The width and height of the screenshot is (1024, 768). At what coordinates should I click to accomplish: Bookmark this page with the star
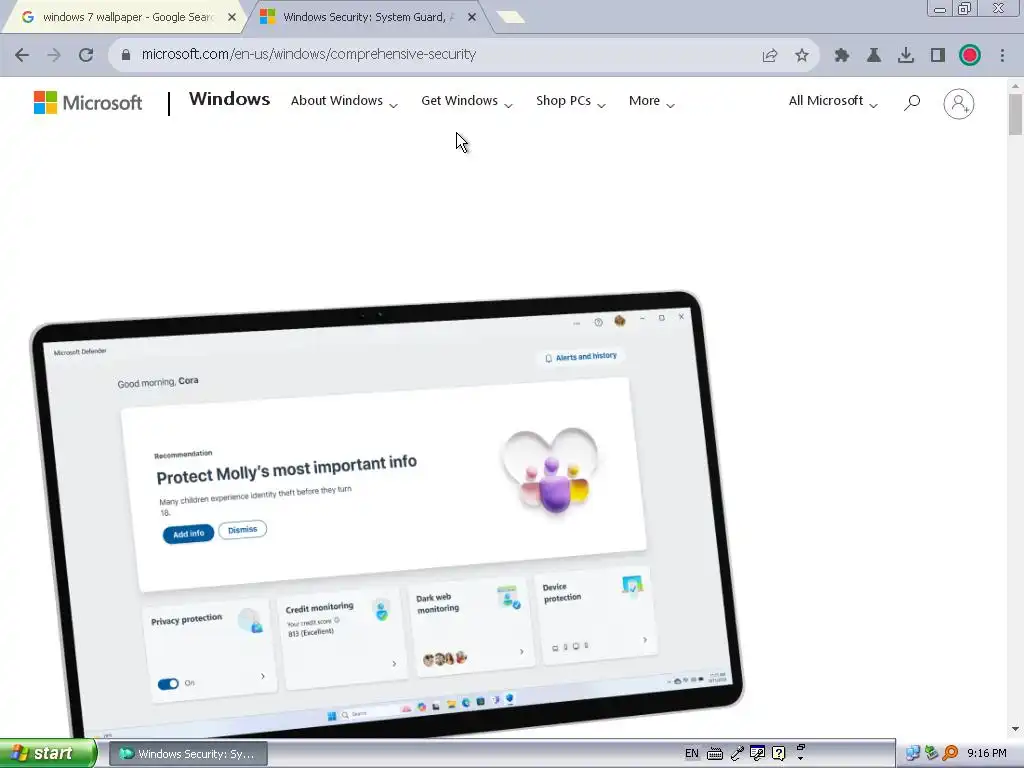(802, 56)
